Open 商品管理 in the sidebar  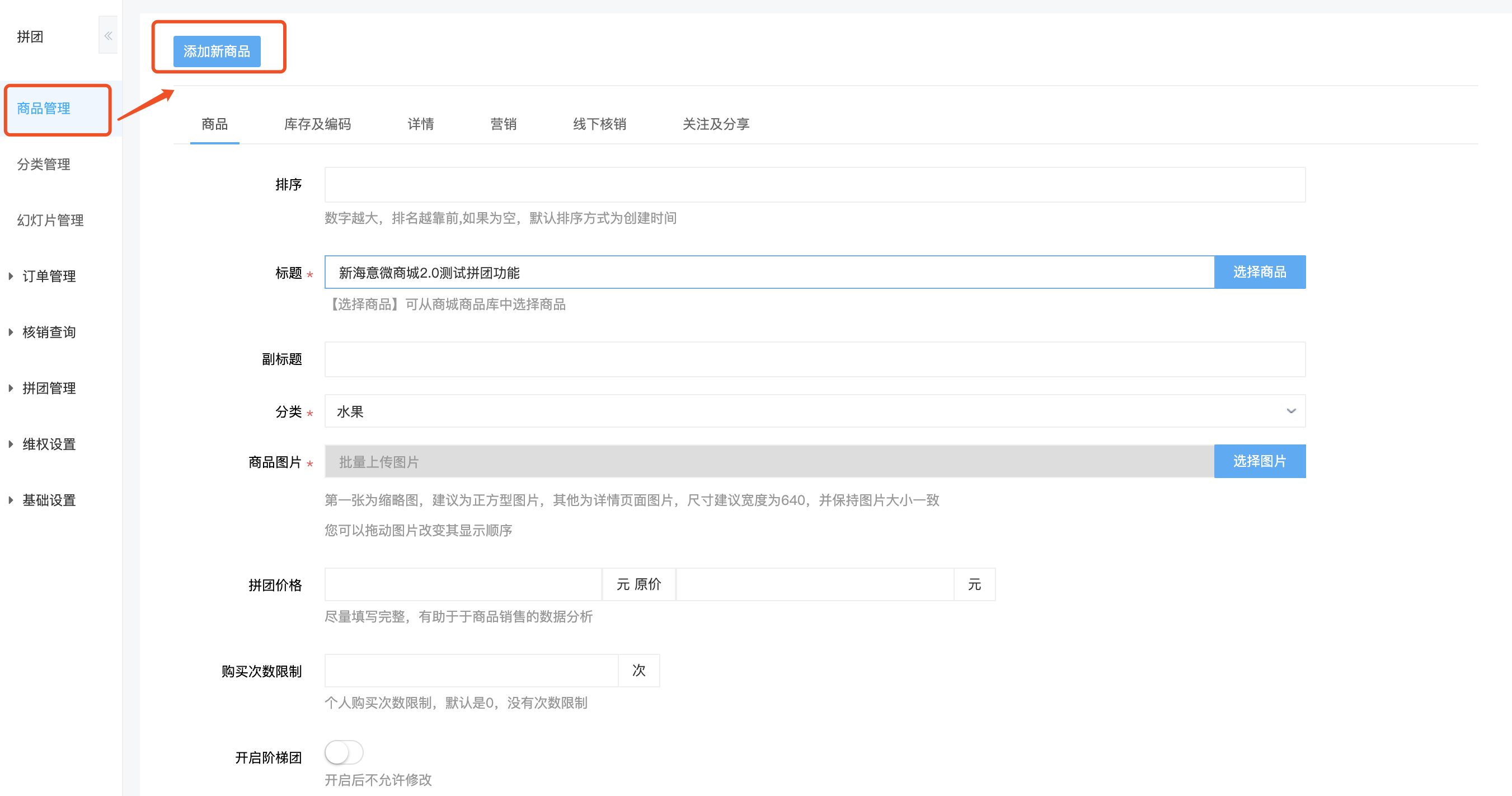(x=44, y=108)
